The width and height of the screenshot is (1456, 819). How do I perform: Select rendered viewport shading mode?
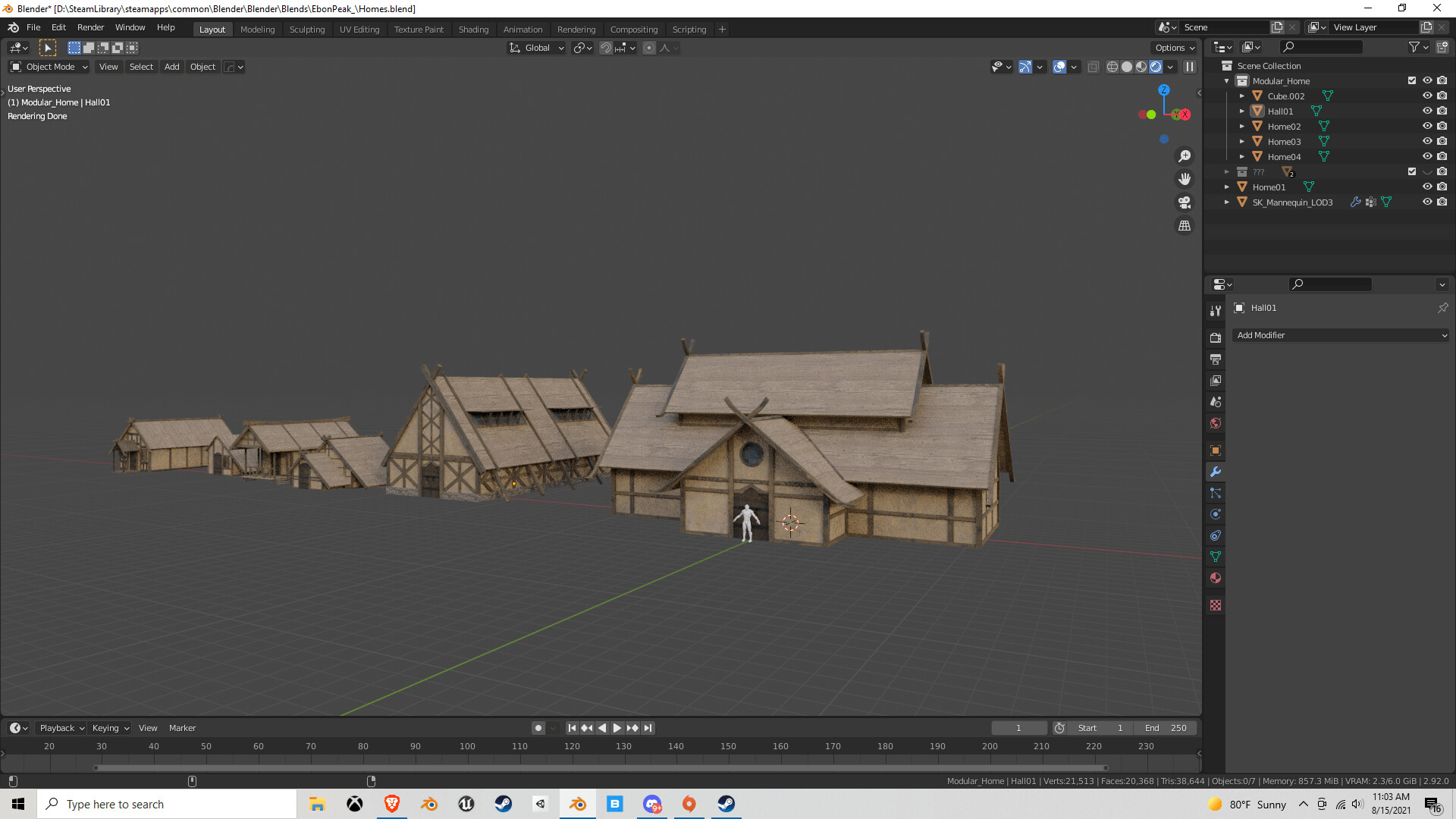pyautogui.click(x=1156, y=67)
